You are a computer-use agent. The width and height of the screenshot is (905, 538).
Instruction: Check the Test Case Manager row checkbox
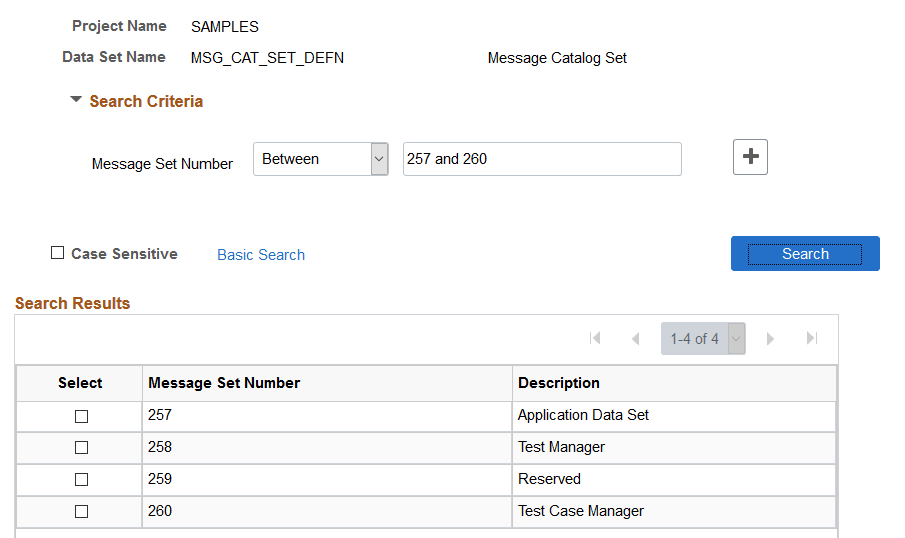point(81,512)
